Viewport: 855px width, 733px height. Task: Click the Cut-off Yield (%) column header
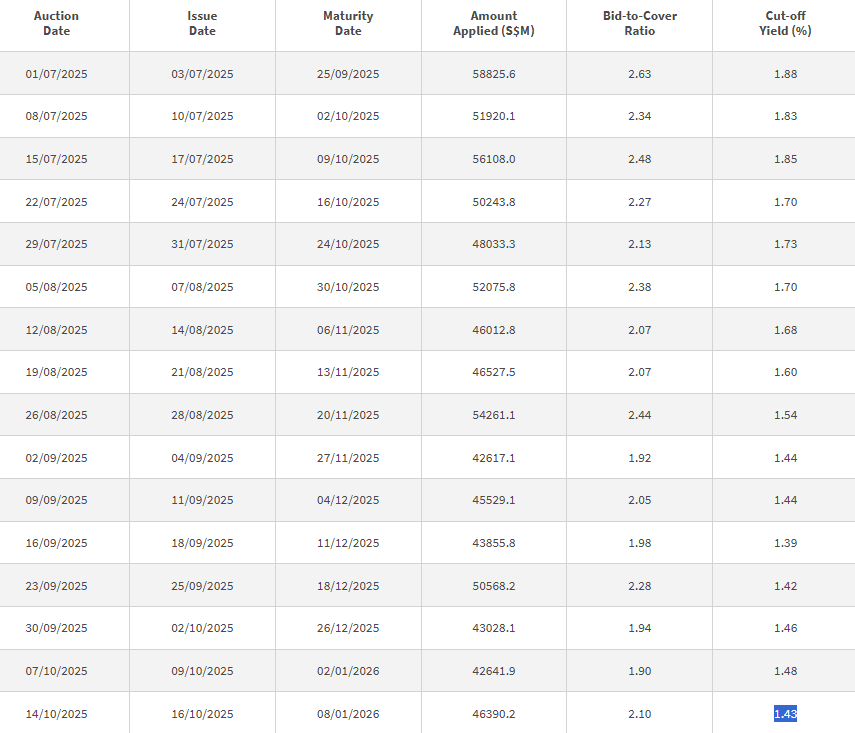(785, 24)
